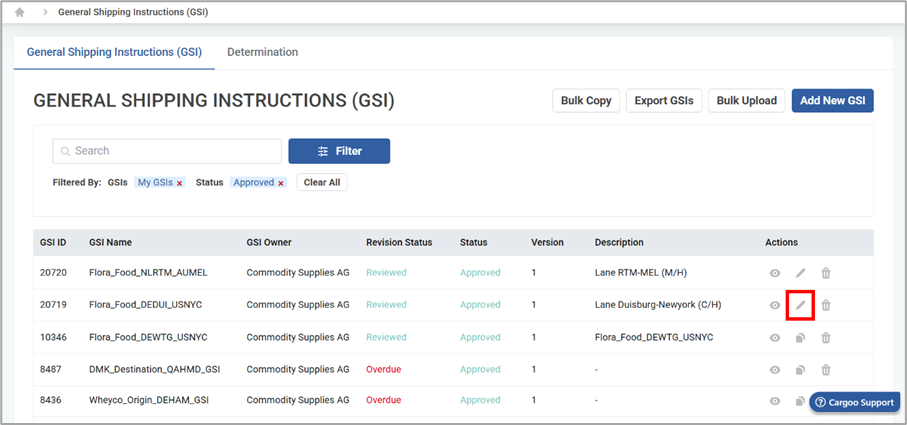Screen dimensions: 907x425
Task: Select Wheyco_Origin_DEHAM_GSI name
Action: (148, 400)
